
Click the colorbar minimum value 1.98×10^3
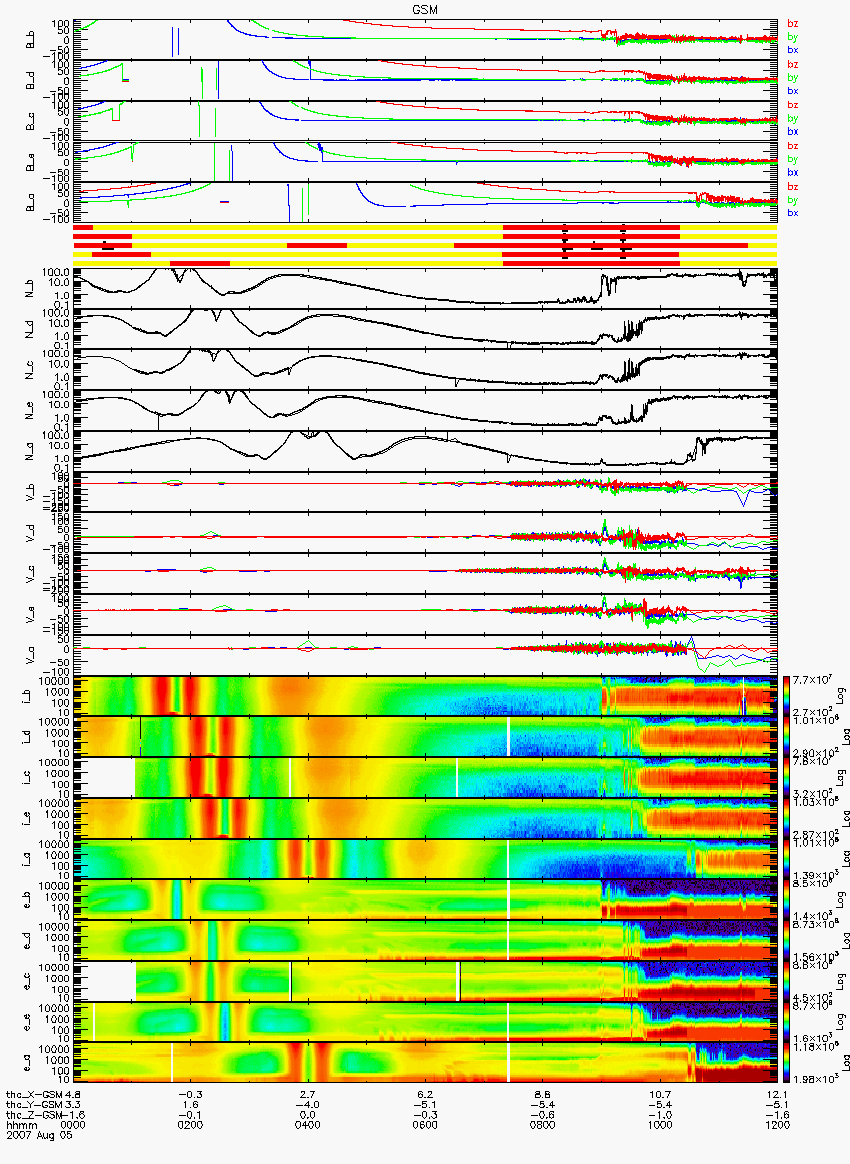coord(814,1078)
